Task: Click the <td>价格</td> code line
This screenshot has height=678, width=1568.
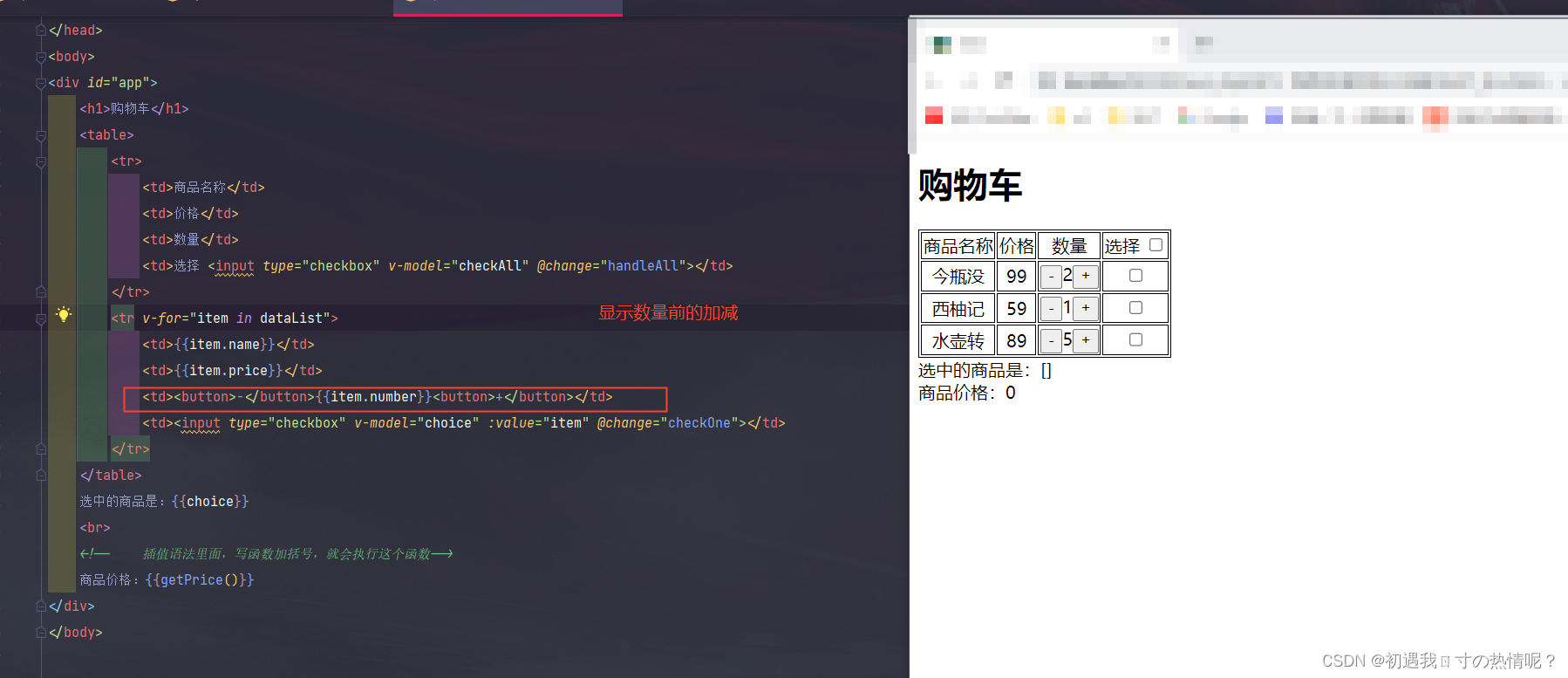Action: point(190,214)
